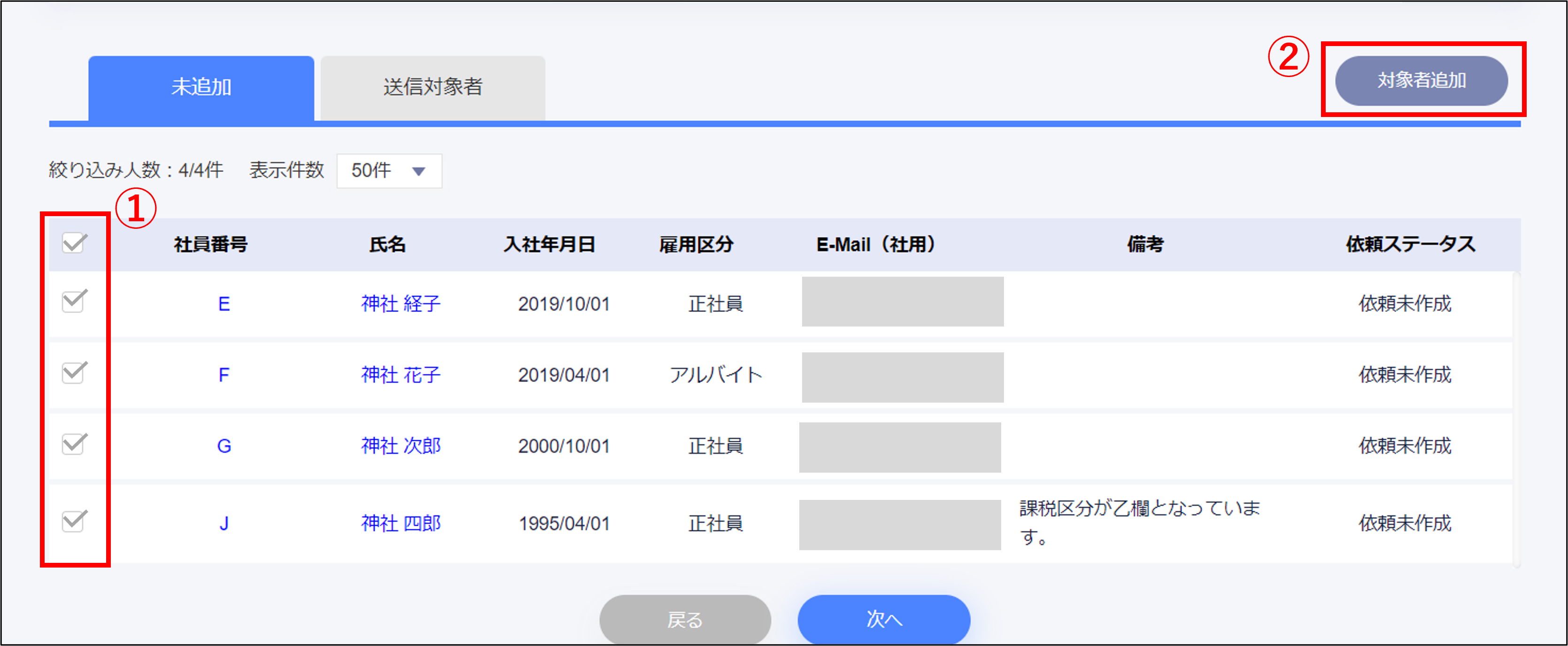Image resolution: width=1568 pixels, height=646 pixels.
Task: Open employee number E link
Action: [x=224, y=303]
